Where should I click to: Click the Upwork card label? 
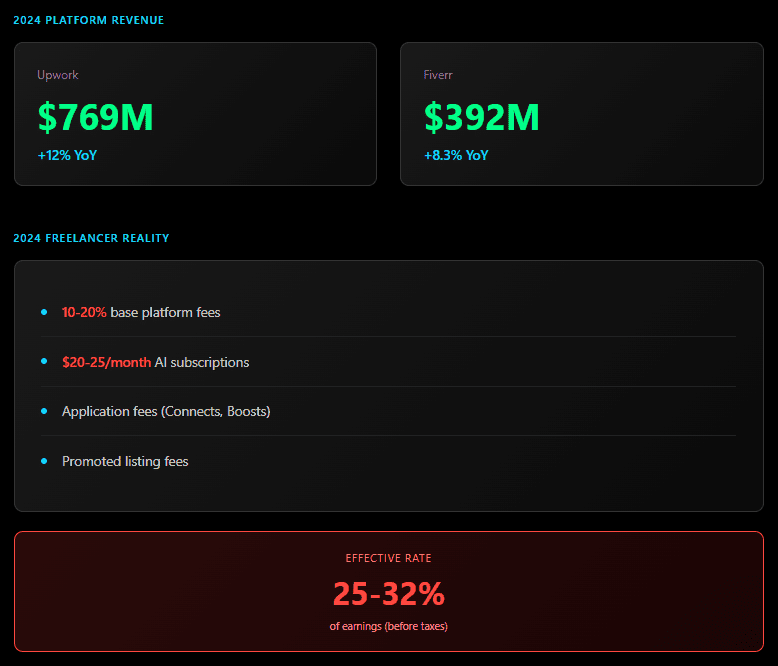tap(58, 75)
